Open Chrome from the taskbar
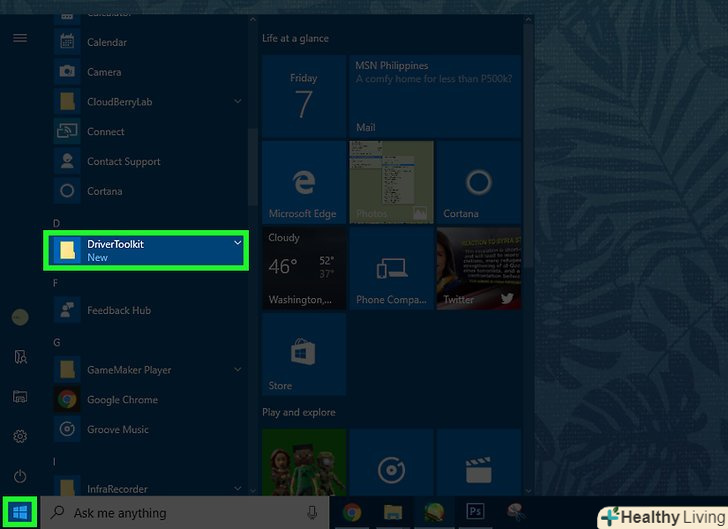 (352, 513)
